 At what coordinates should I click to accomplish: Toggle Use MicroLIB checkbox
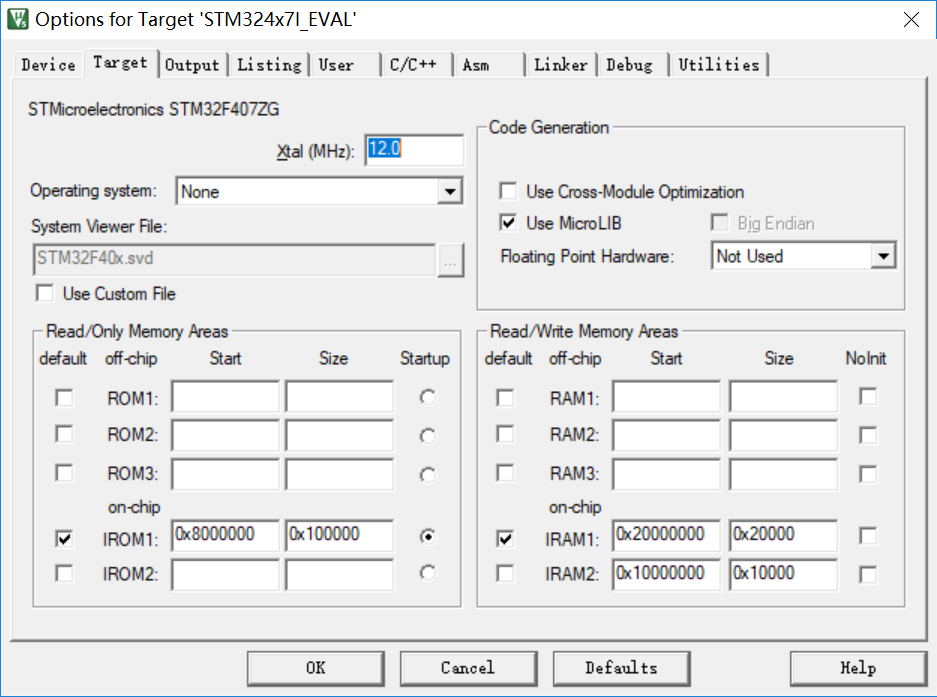click(x=509, y=223)
